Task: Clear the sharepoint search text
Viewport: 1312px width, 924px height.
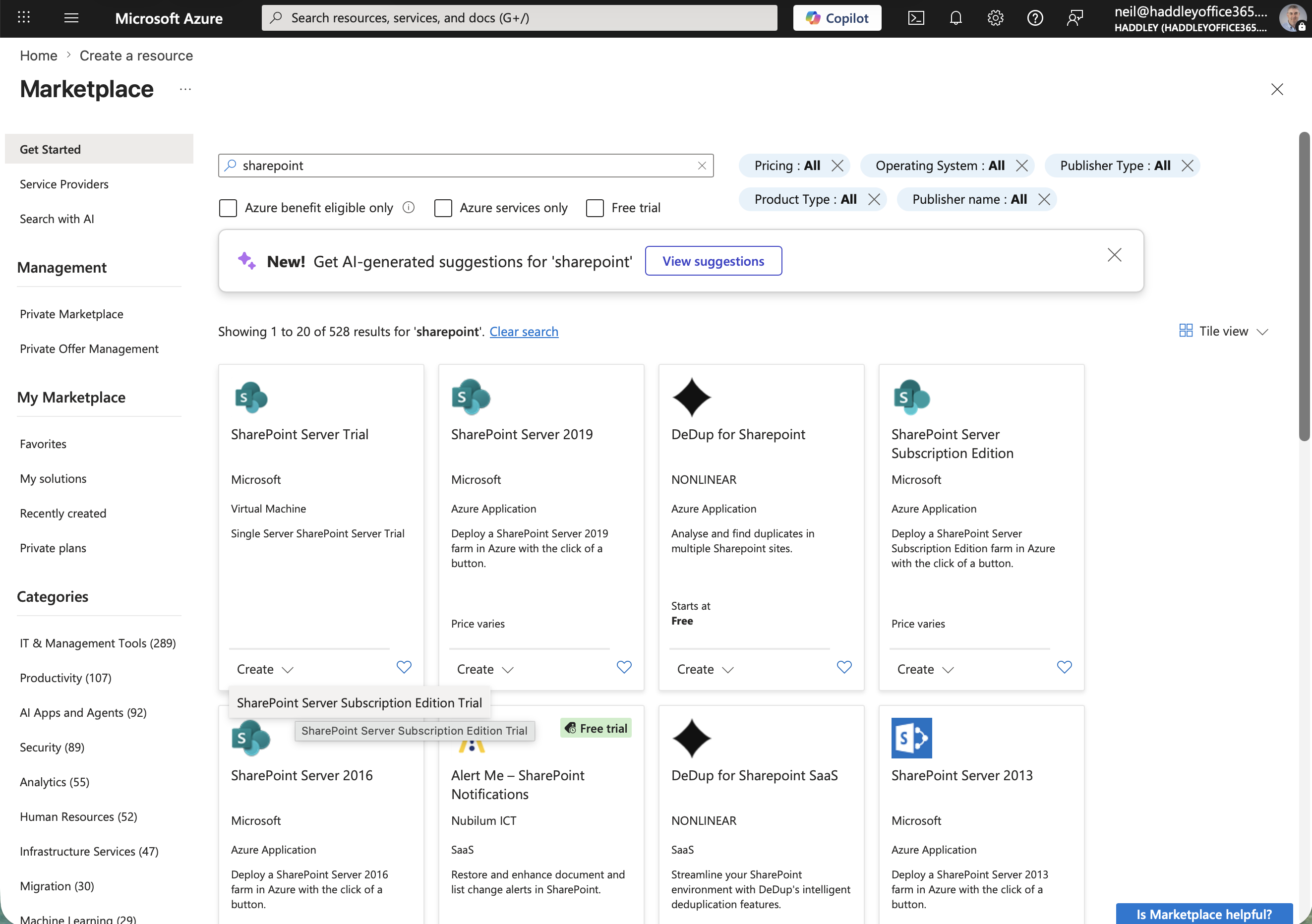Action: 702,166
